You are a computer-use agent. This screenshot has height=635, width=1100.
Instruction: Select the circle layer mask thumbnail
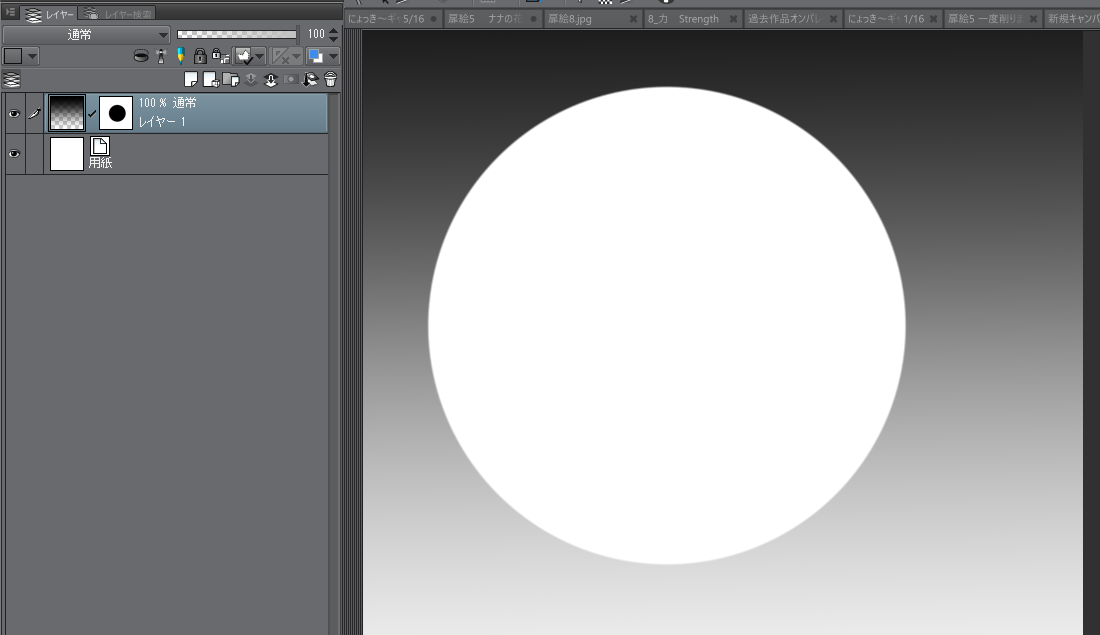tap(117, 114)
